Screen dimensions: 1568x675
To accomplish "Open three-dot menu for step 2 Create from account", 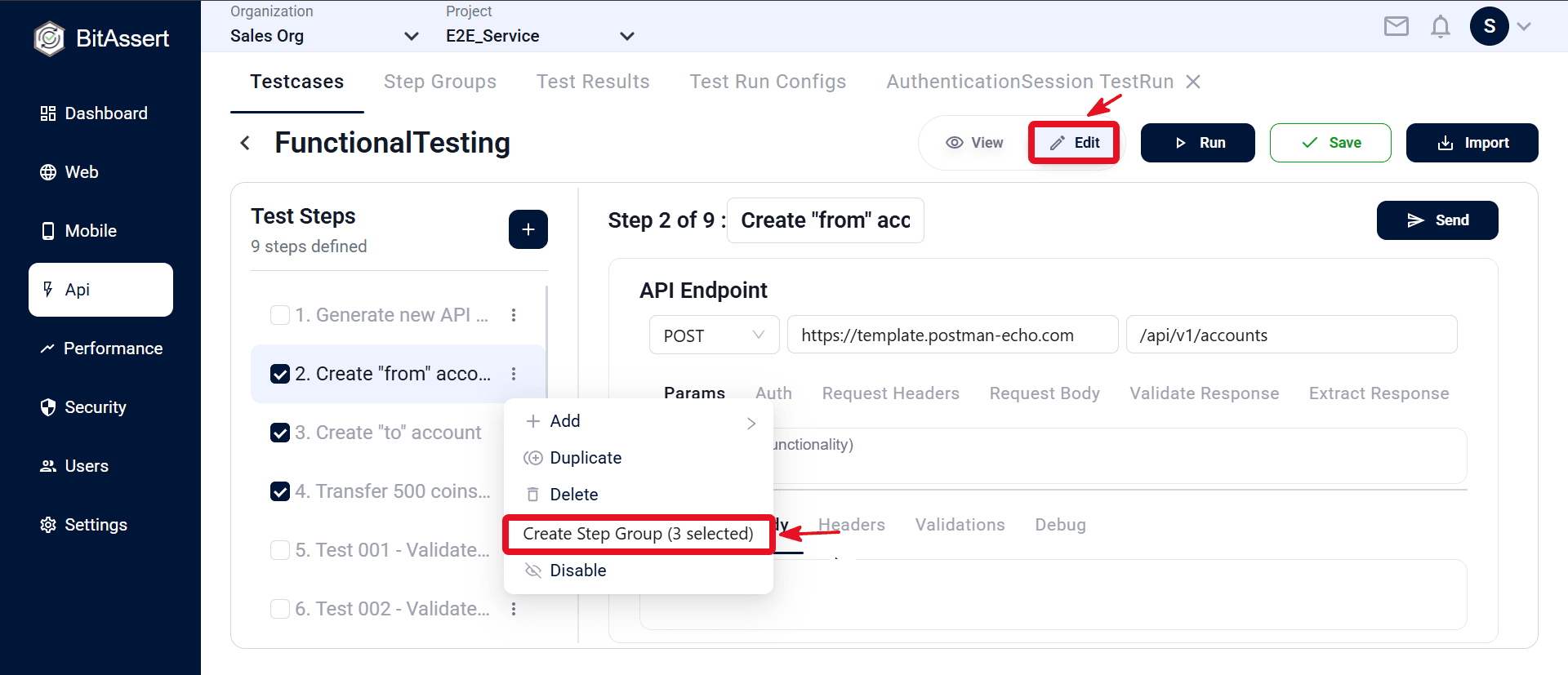I will click(x=514, y=374).
